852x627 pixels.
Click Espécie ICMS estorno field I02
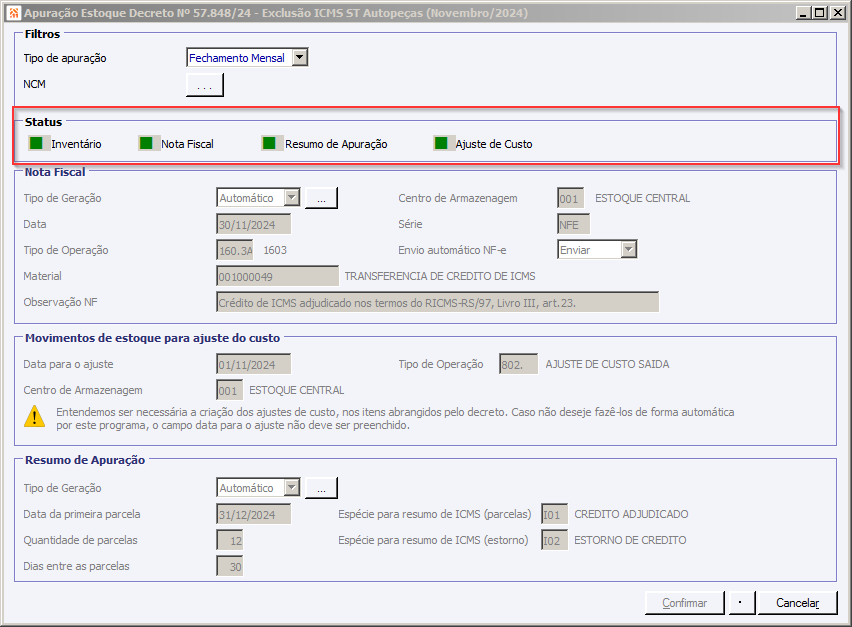coord(554,540)
